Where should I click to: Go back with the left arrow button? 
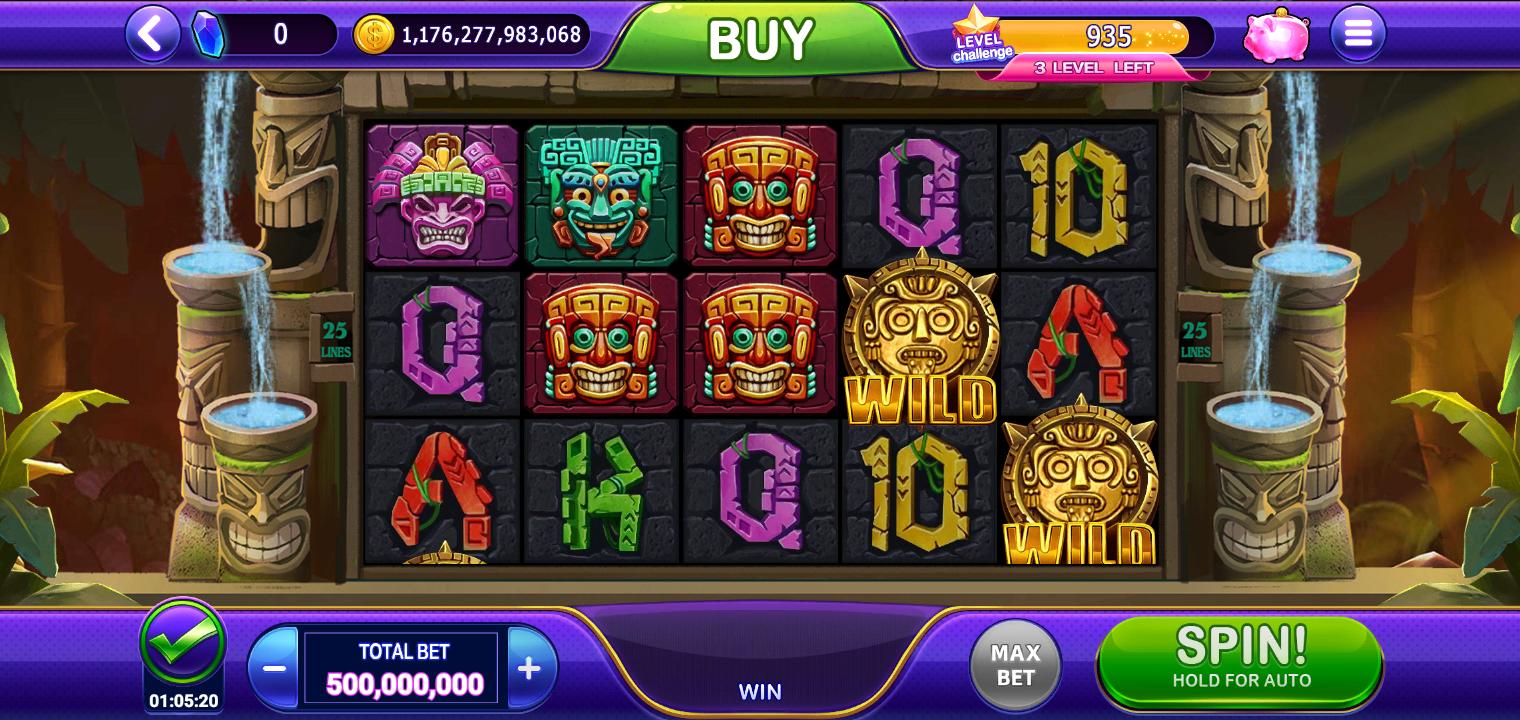(x=152, y=33)
